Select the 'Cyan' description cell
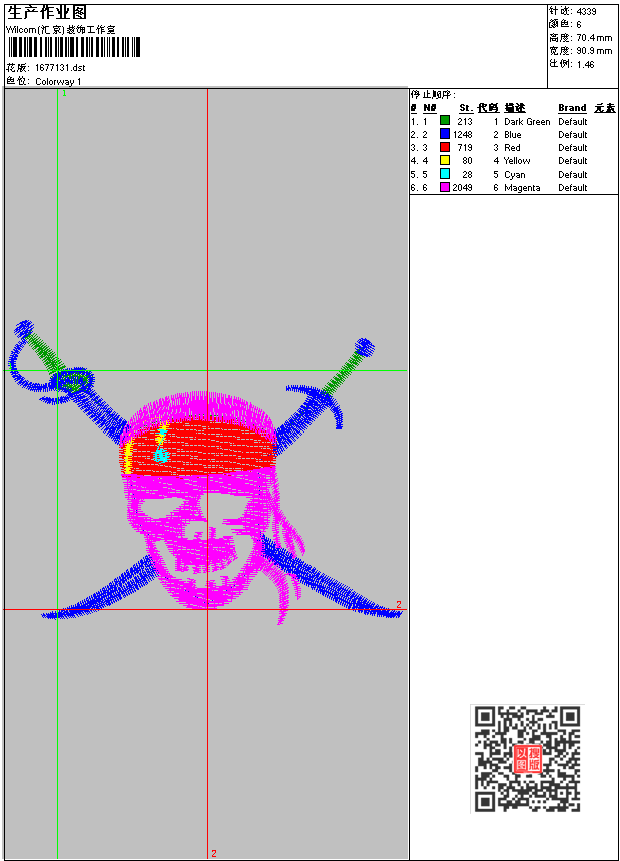The width and height of the screenshot is (620, 861). click(x=515, y=175)
